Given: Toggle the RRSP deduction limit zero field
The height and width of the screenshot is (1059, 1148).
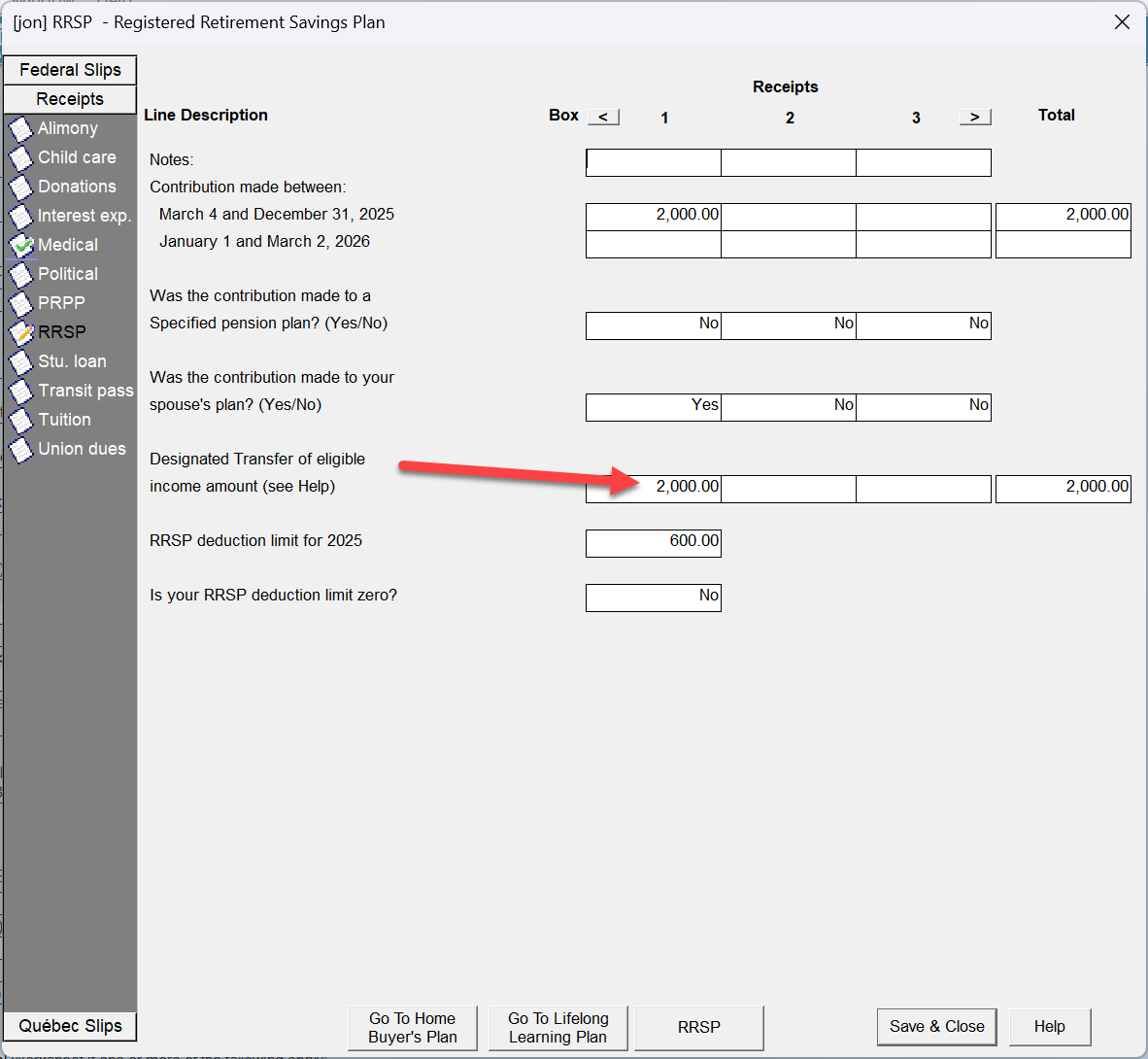Looking at the screenshot, I should [654, 597].
